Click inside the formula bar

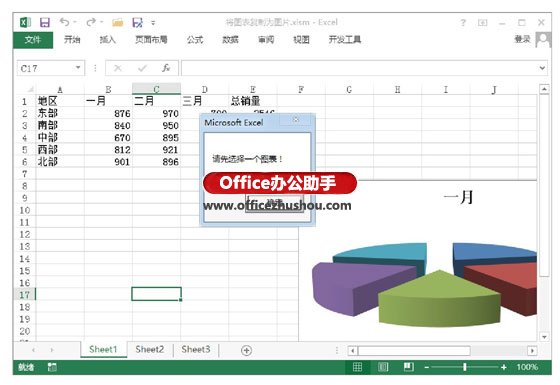(359, 68)
